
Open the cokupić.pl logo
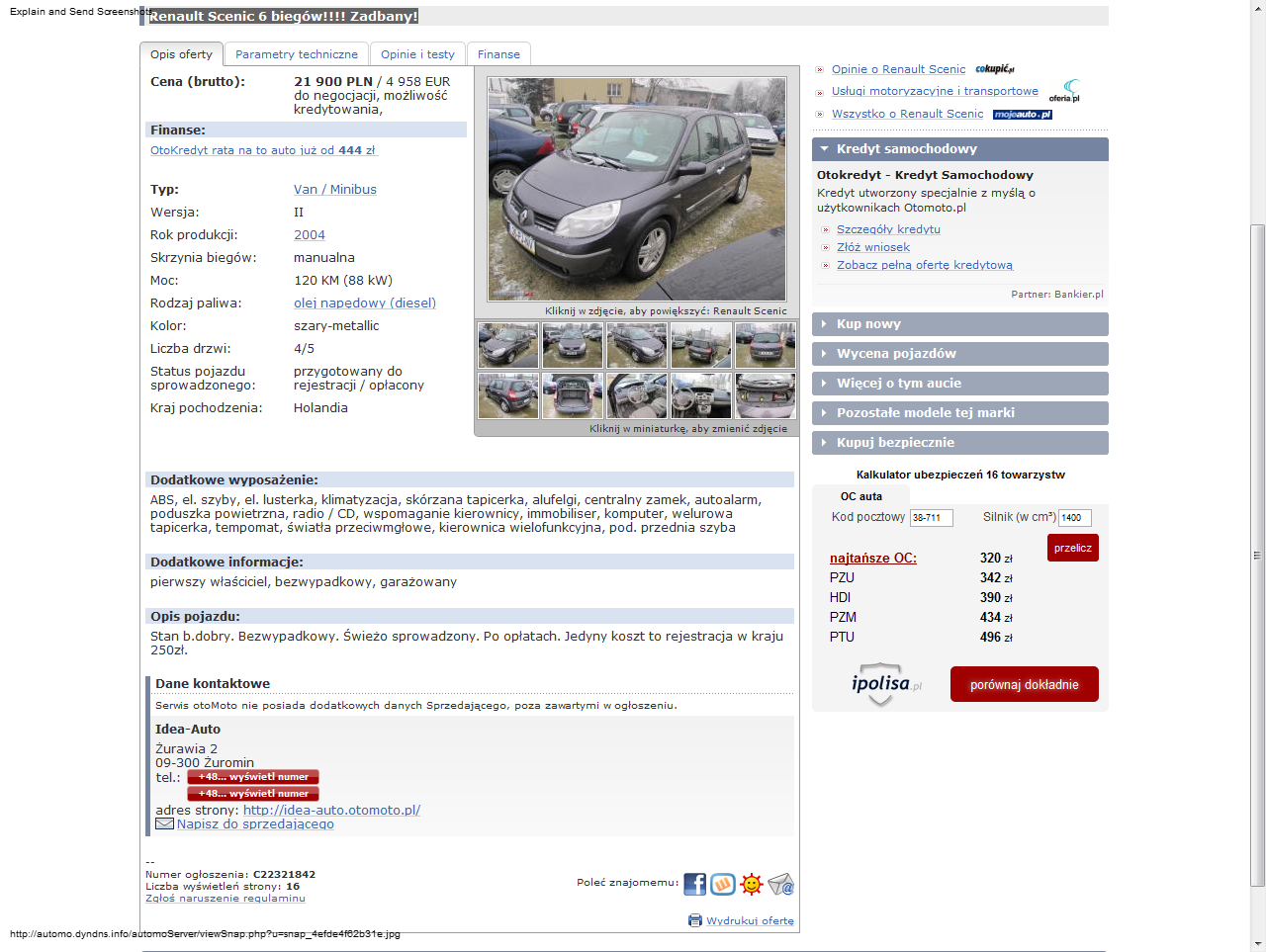pos(995,69)
